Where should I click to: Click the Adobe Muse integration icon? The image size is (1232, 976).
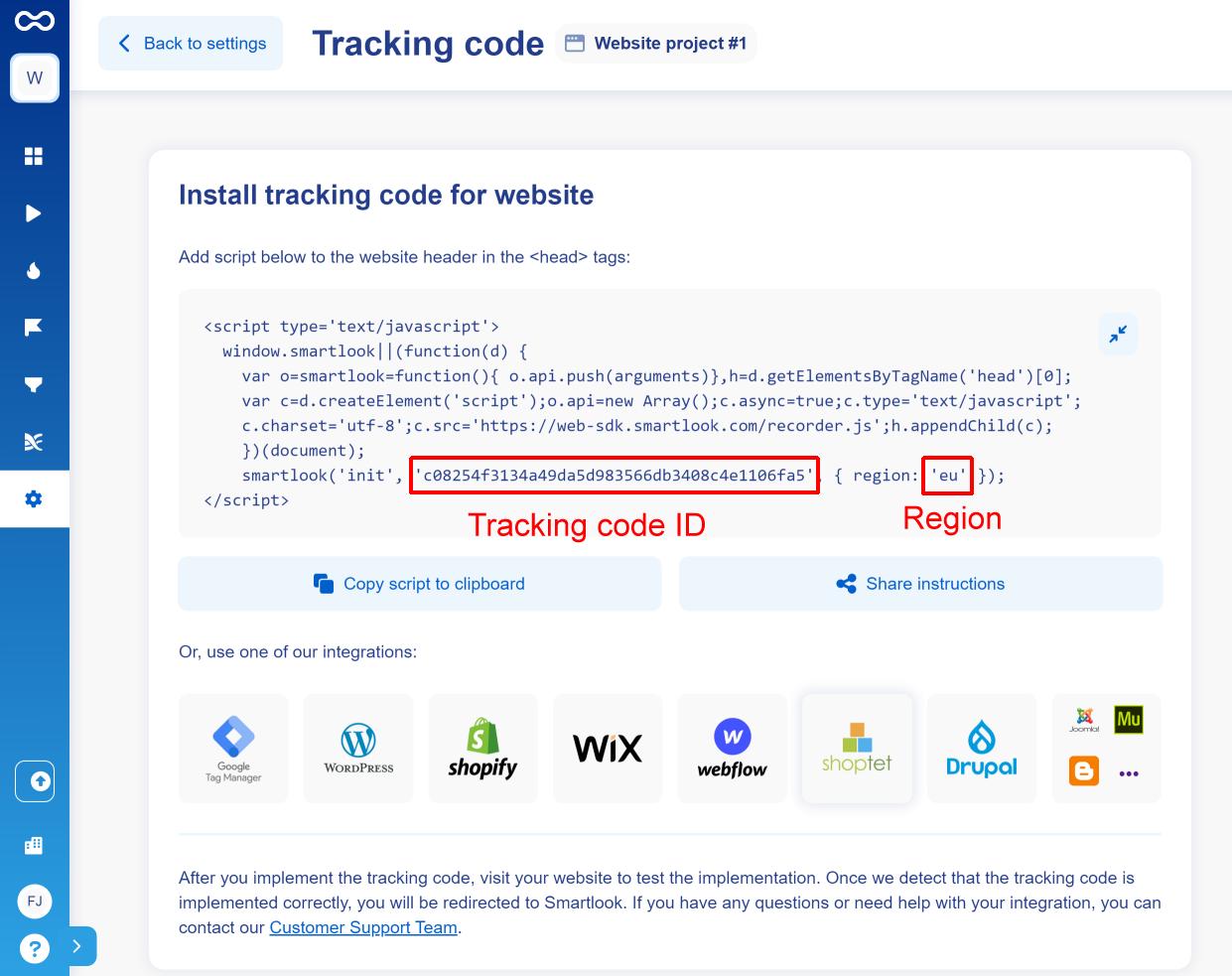(1129, 719)
